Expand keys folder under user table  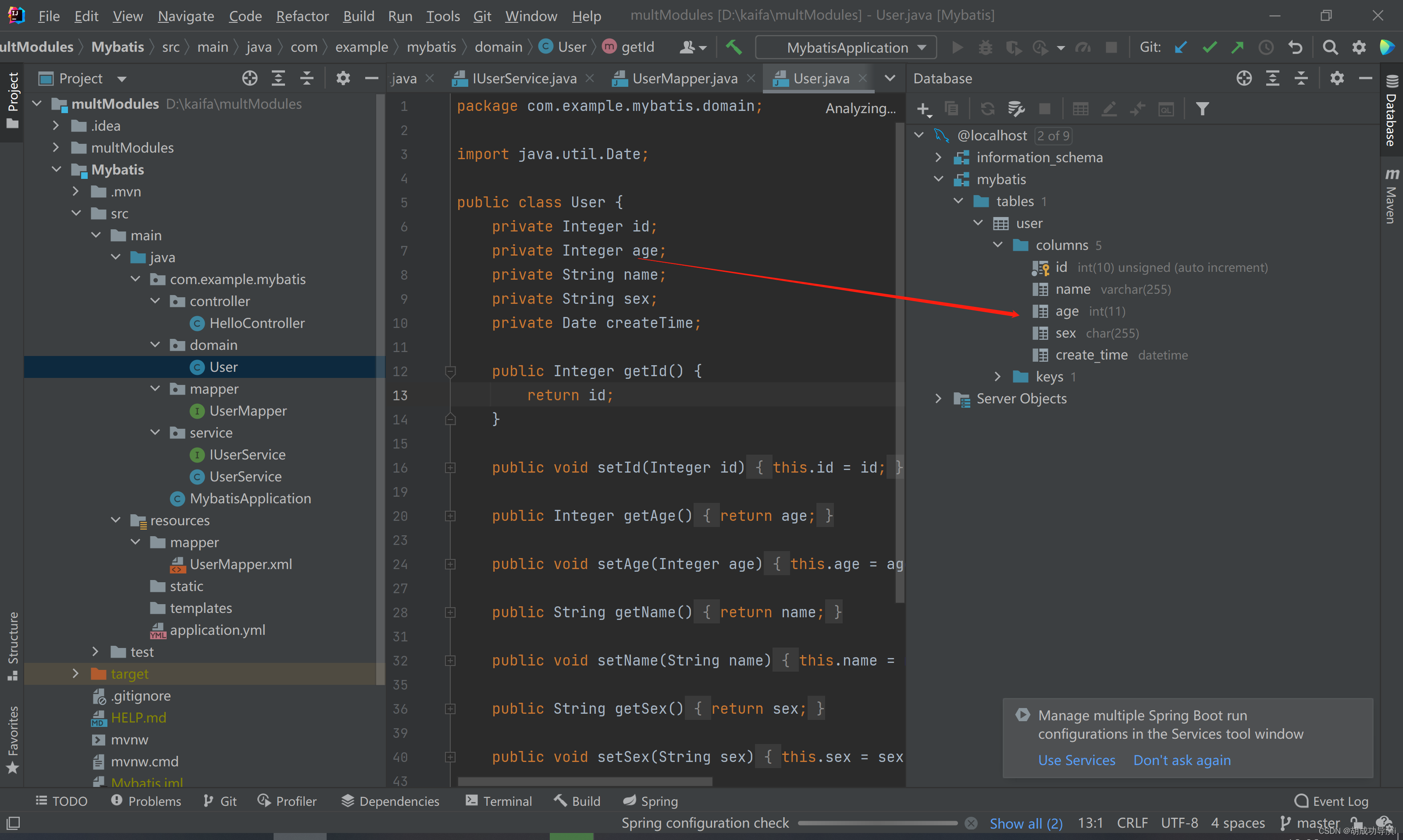[997, 377]
